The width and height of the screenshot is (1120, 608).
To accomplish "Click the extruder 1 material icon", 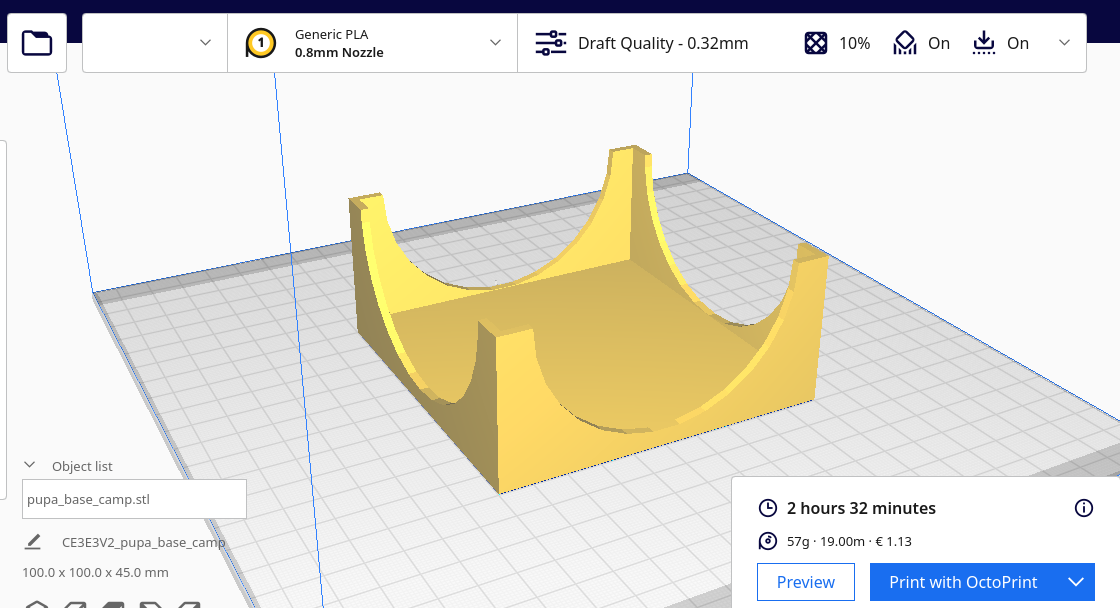I will coord(260,43).
